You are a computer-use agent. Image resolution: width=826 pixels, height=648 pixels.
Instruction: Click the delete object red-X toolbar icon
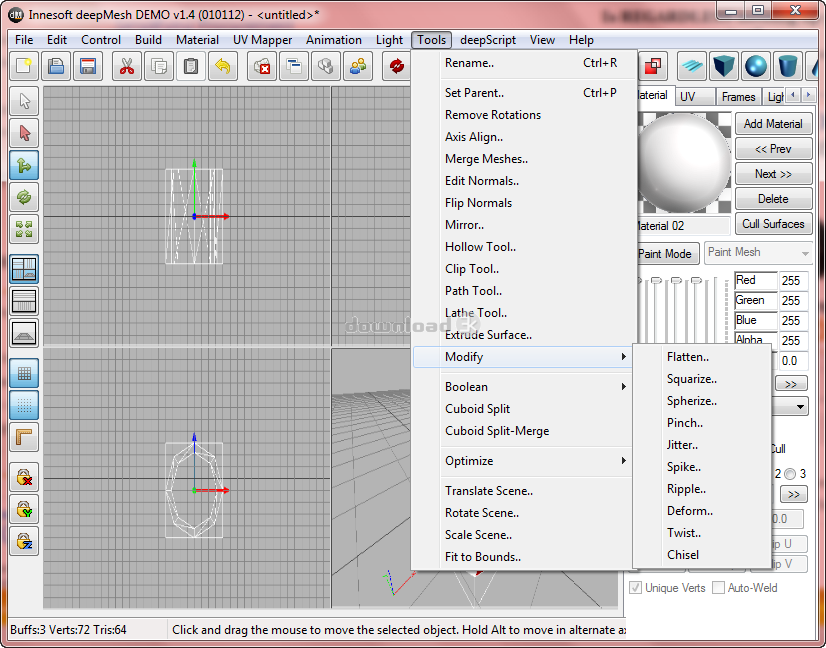click(x=262, y=66)
